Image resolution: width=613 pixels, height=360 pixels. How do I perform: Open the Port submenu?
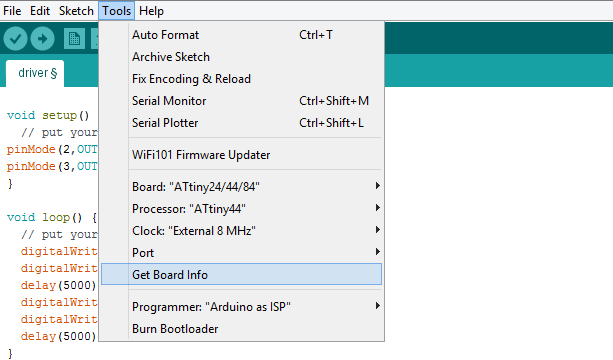(241, 253)
